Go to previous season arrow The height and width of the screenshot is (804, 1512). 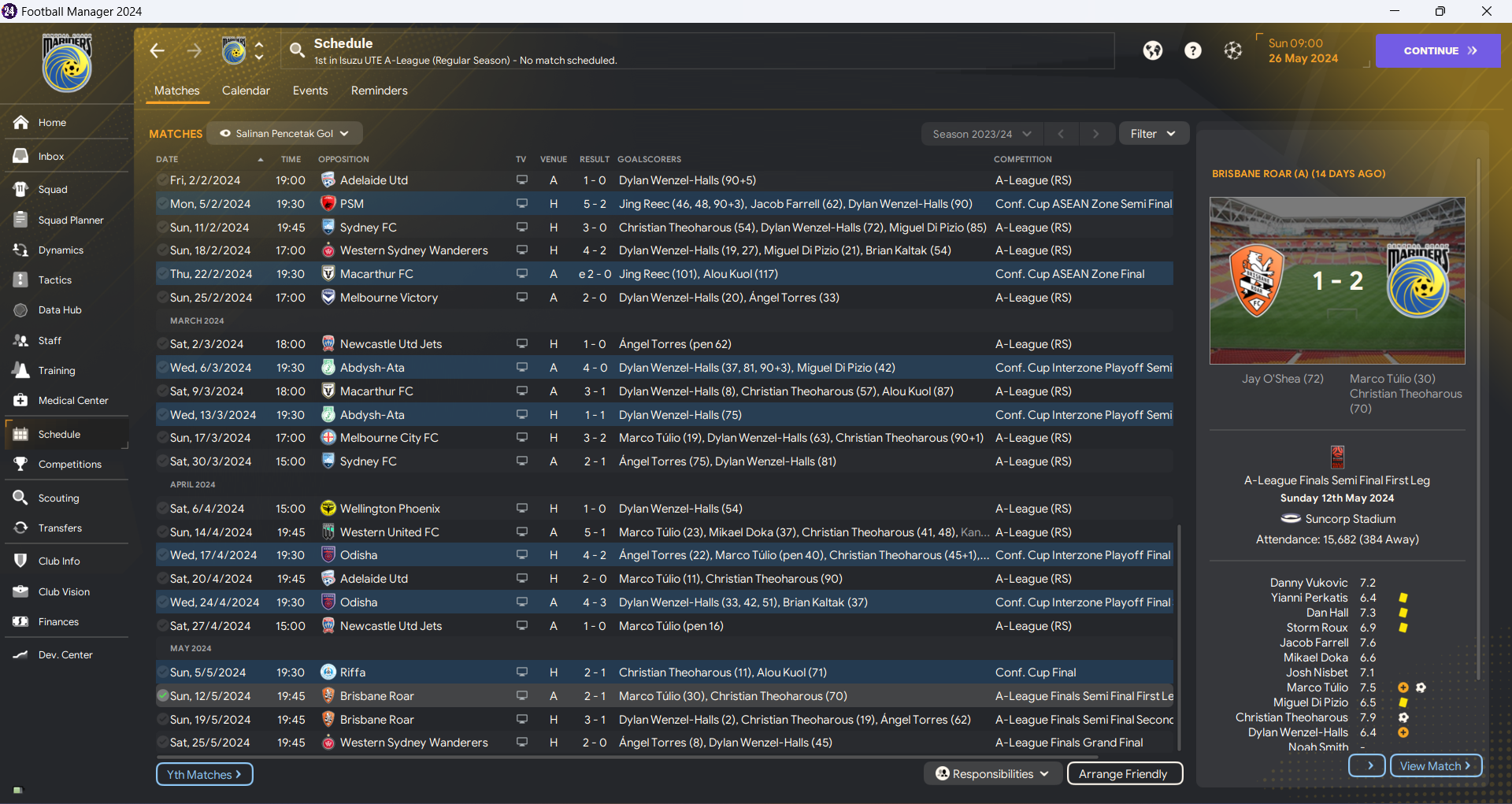pos(1061,134)
